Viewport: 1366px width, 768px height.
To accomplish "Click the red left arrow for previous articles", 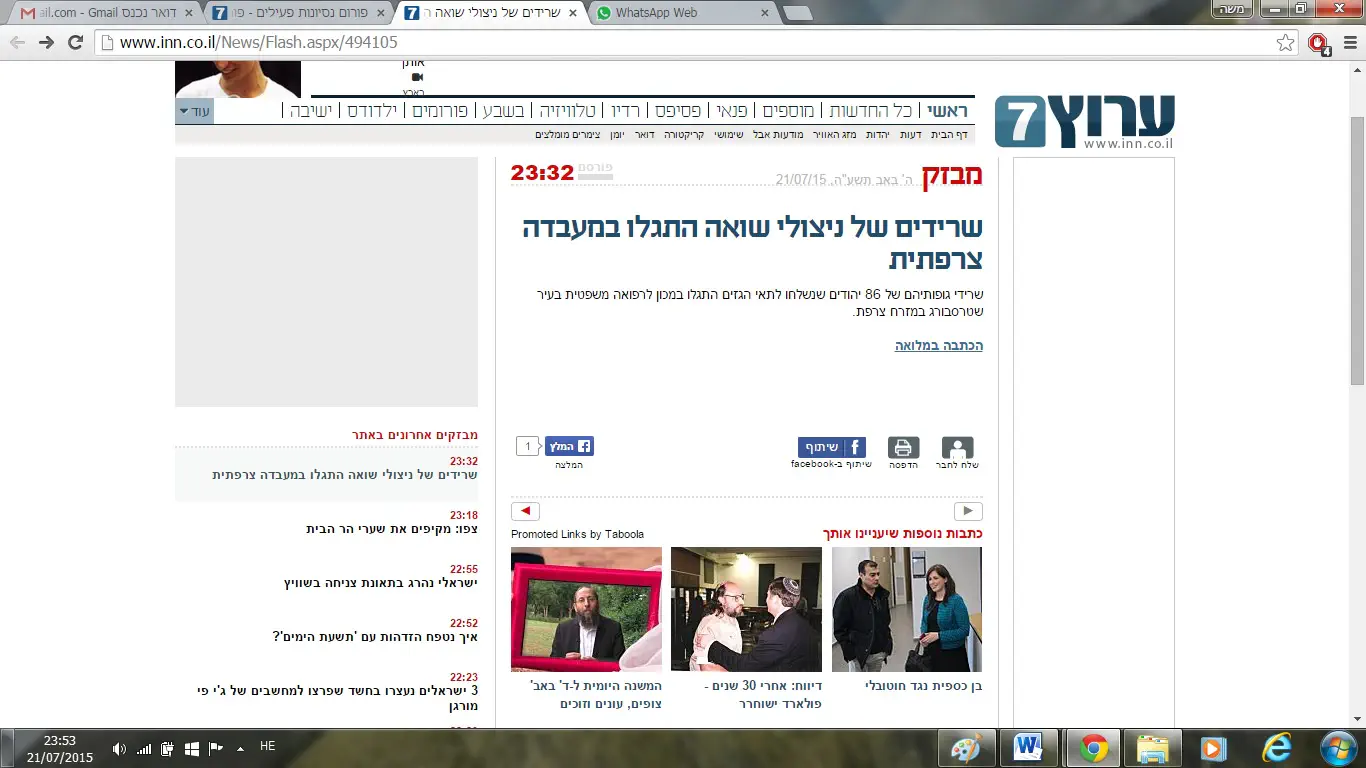I will pyautogui.click(x=525, y=511).
